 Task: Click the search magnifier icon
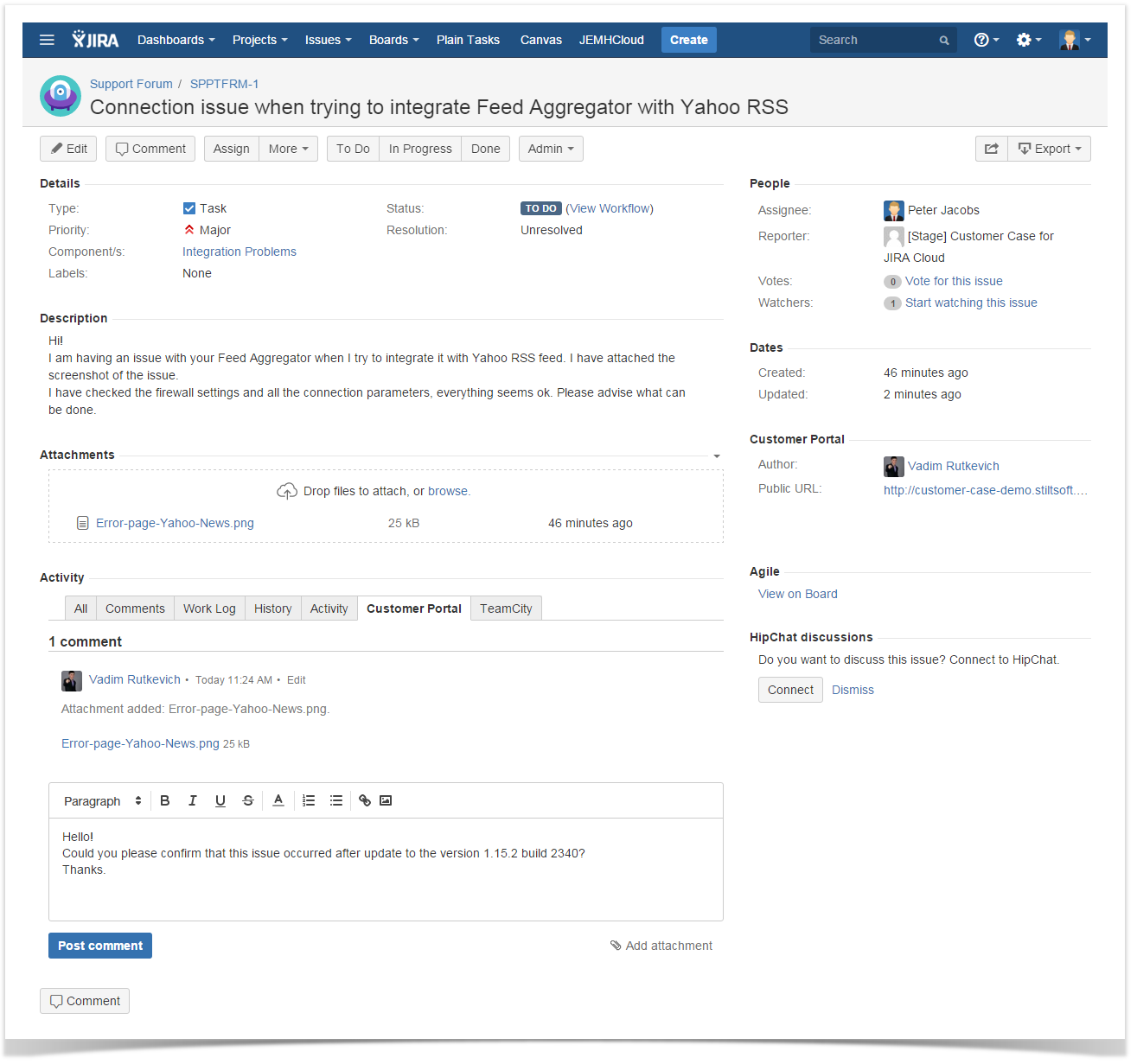944,40
